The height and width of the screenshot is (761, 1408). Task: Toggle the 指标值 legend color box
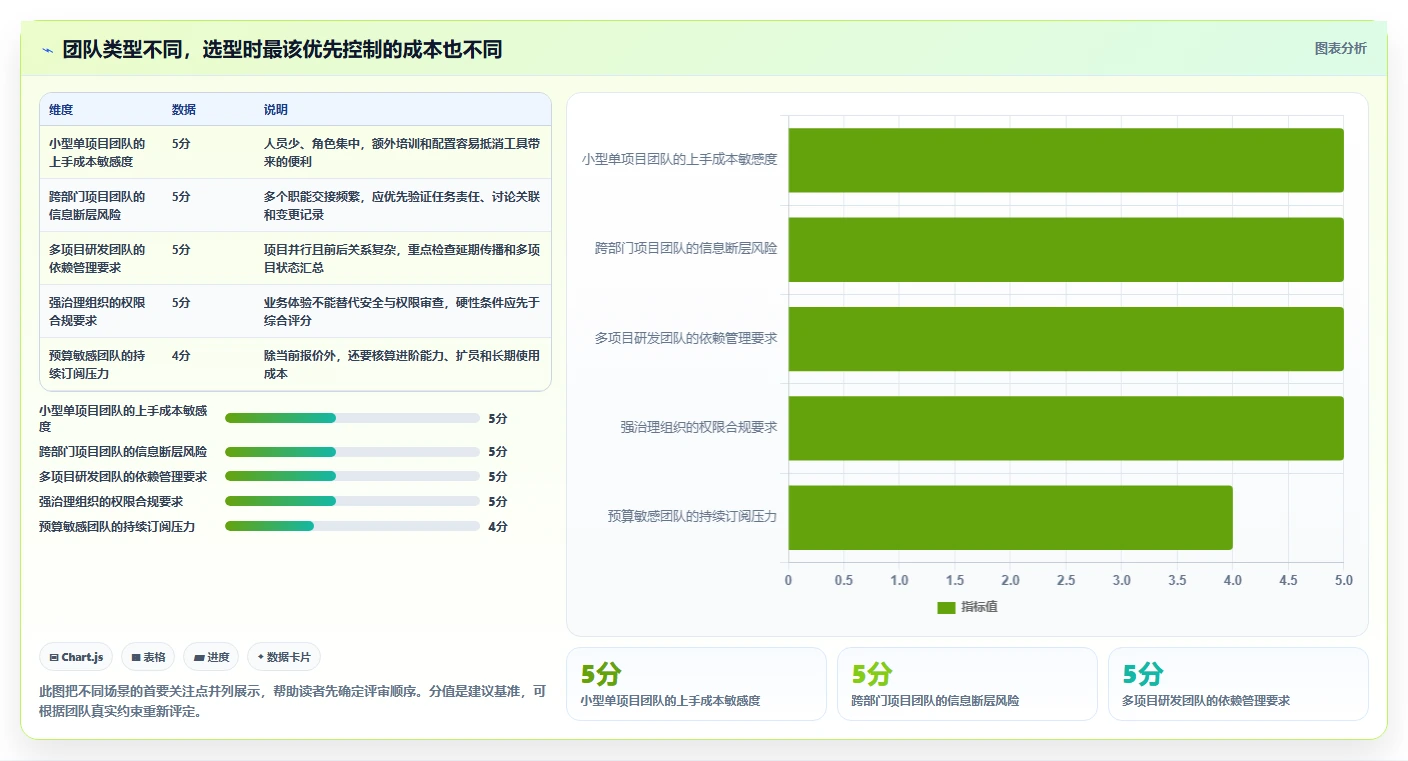[946, 607]
